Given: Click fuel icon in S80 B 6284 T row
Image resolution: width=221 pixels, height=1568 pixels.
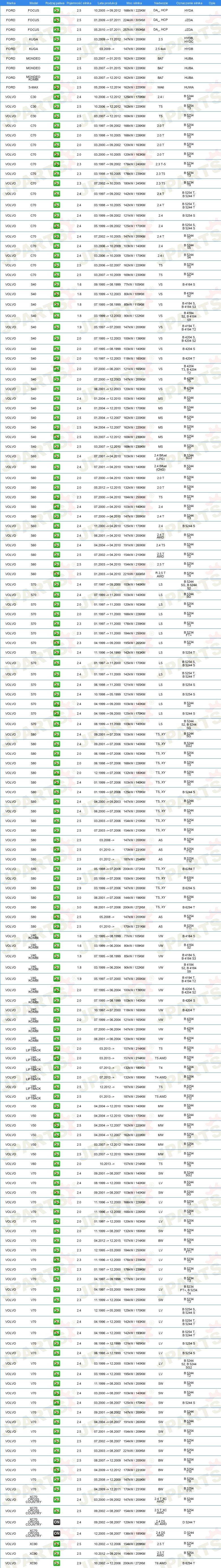Looking at the screenshot, I should [57, 869].
